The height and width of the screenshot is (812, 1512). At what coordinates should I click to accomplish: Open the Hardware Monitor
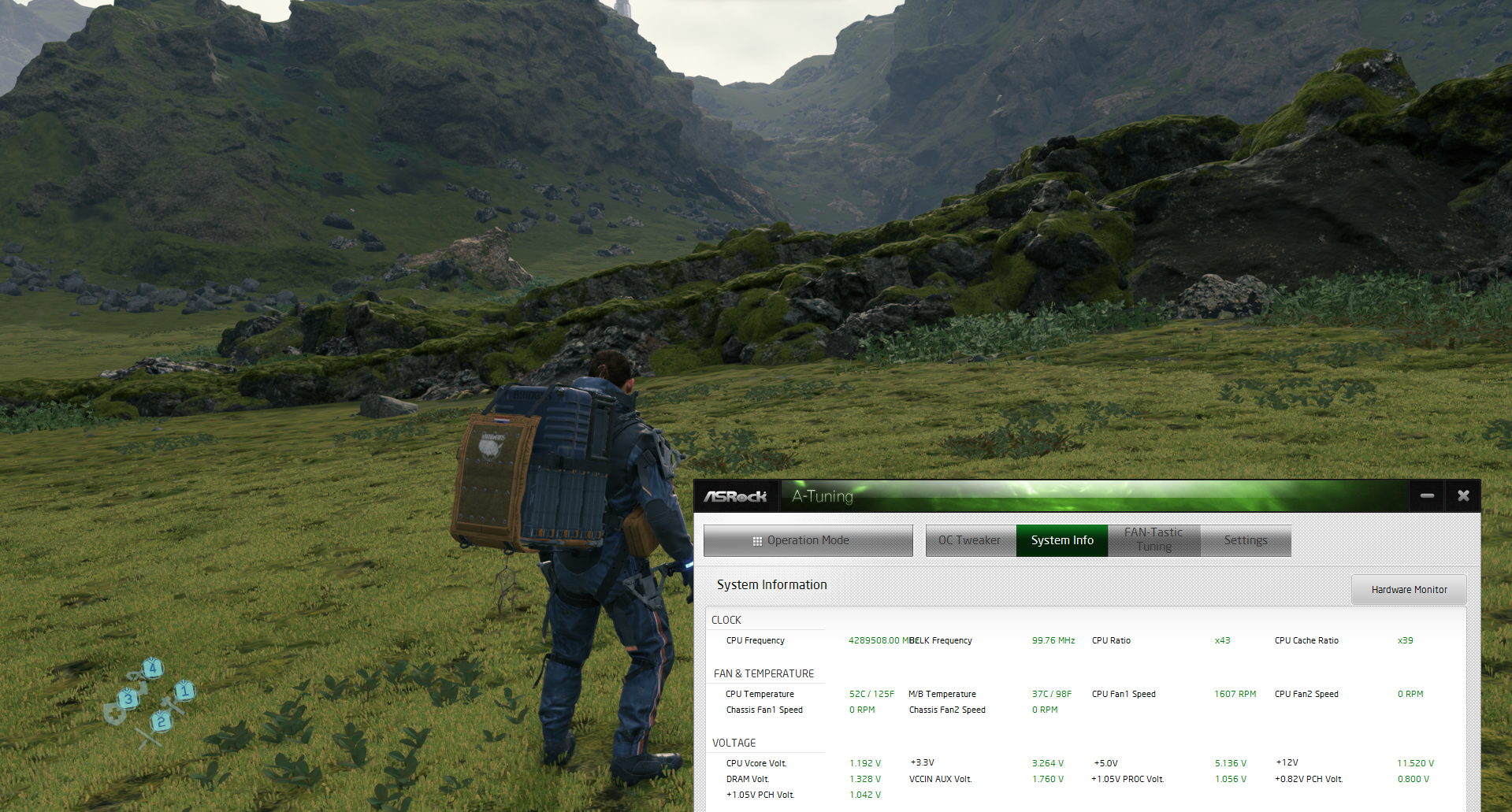(1409, 589)
